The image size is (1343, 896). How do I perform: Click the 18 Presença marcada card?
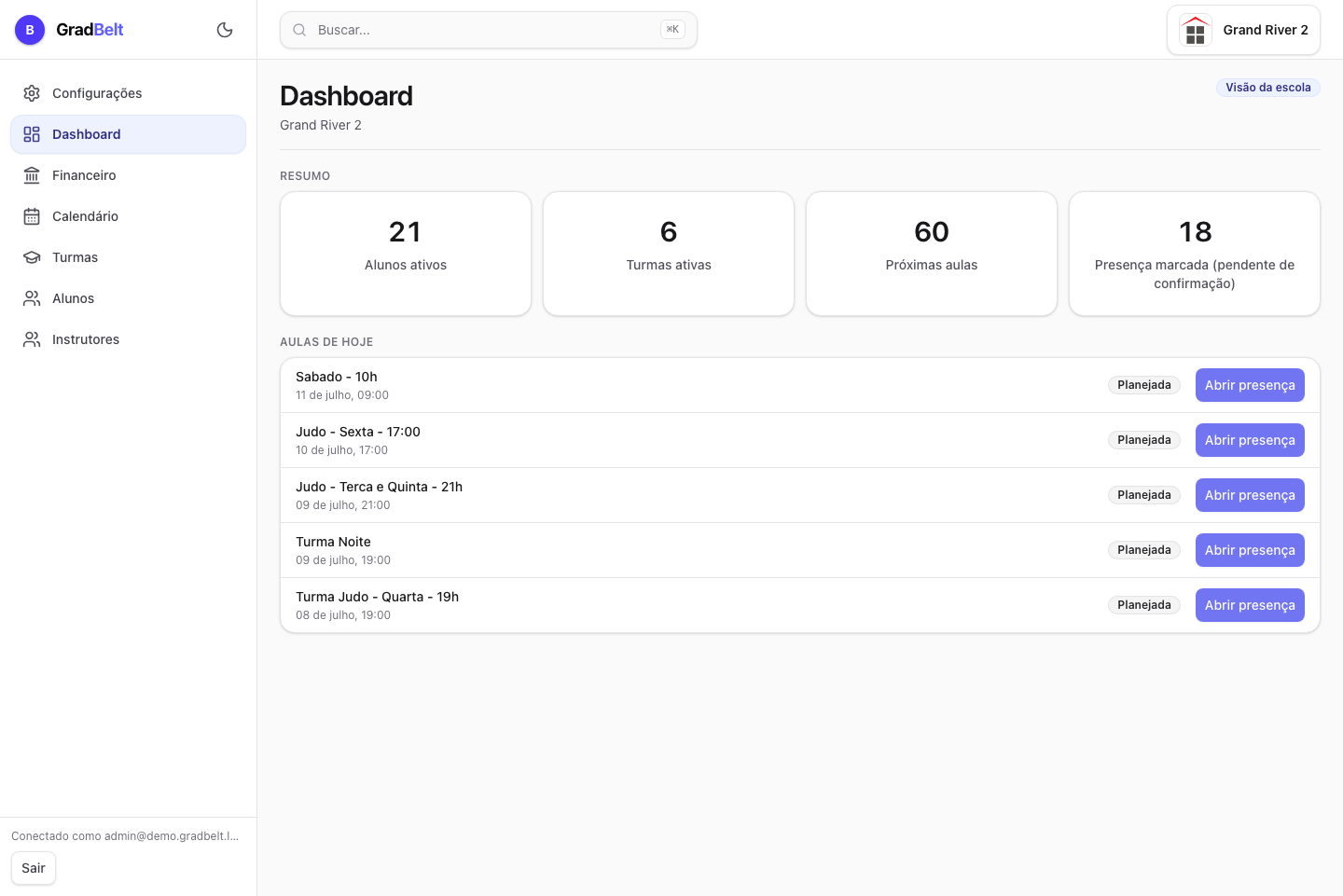pos(1195,254)
